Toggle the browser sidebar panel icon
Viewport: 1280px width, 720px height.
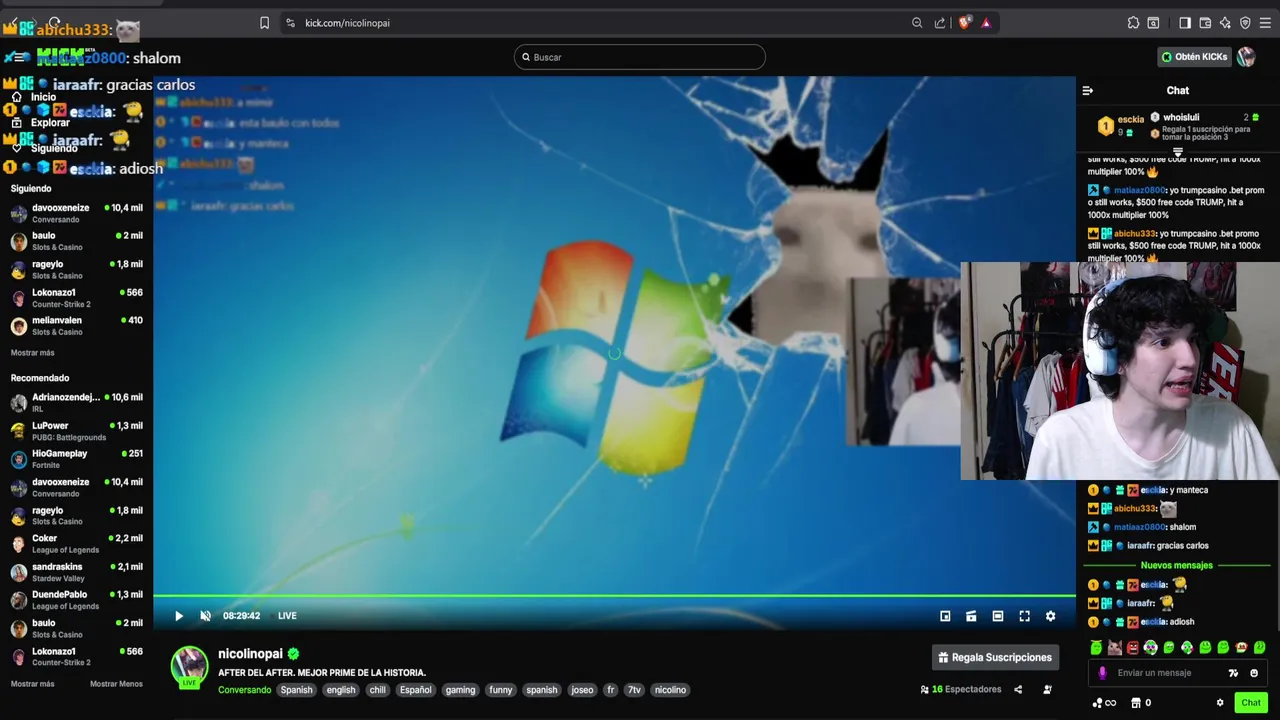(1185, 23)
